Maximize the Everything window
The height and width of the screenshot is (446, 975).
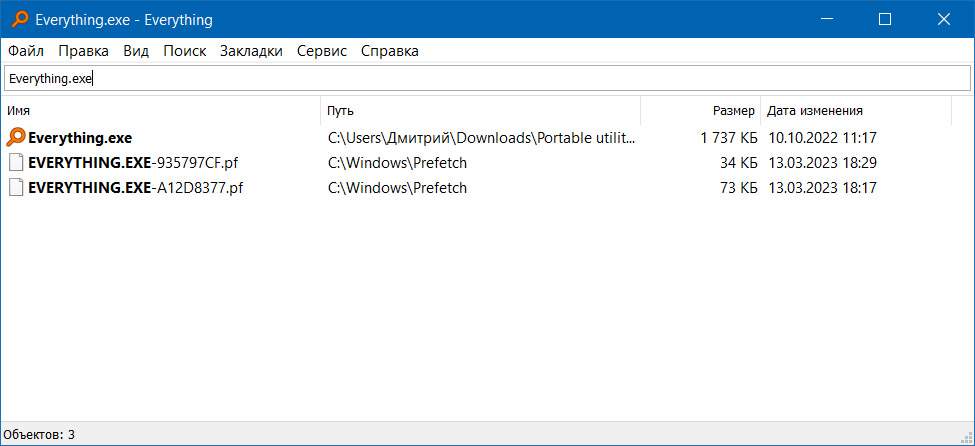point(884,20)
